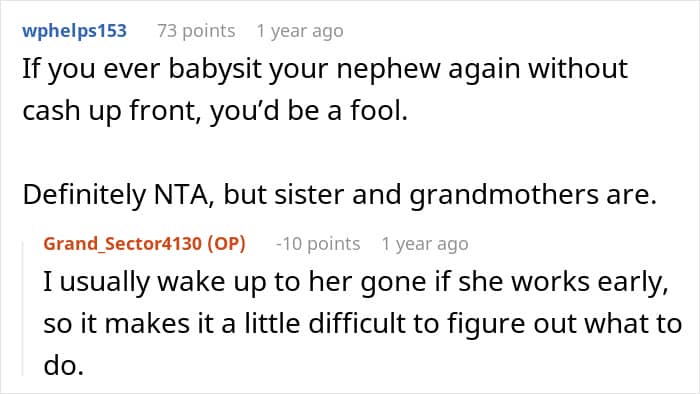
Task: Click the line "cash up front, you'd be a fool."
Action: coord(215,111)
